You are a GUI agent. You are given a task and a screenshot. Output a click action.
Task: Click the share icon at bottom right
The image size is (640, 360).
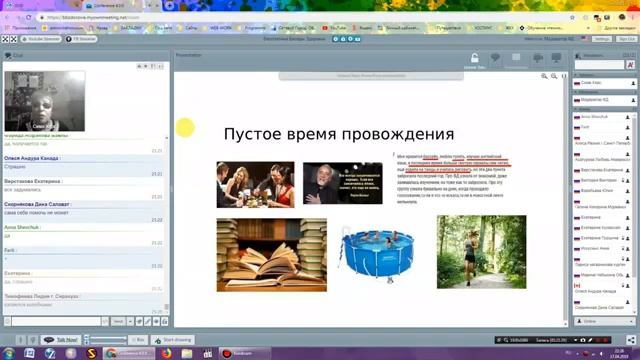coord(631,340)
